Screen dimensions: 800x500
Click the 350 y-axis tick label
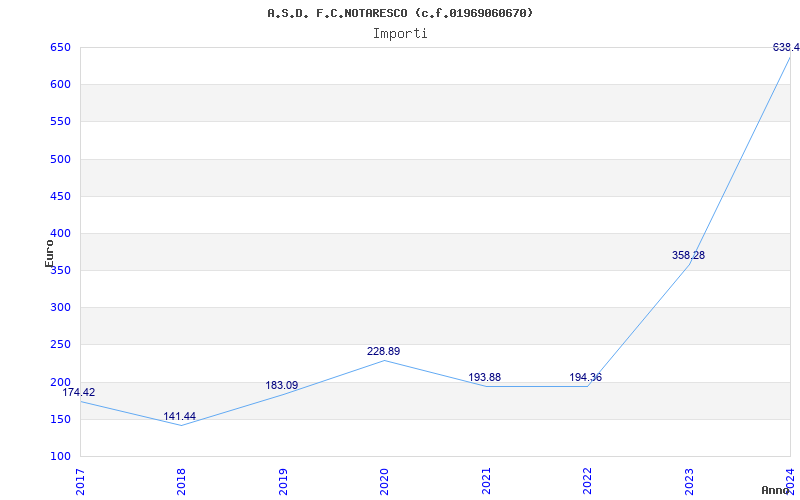59,271
